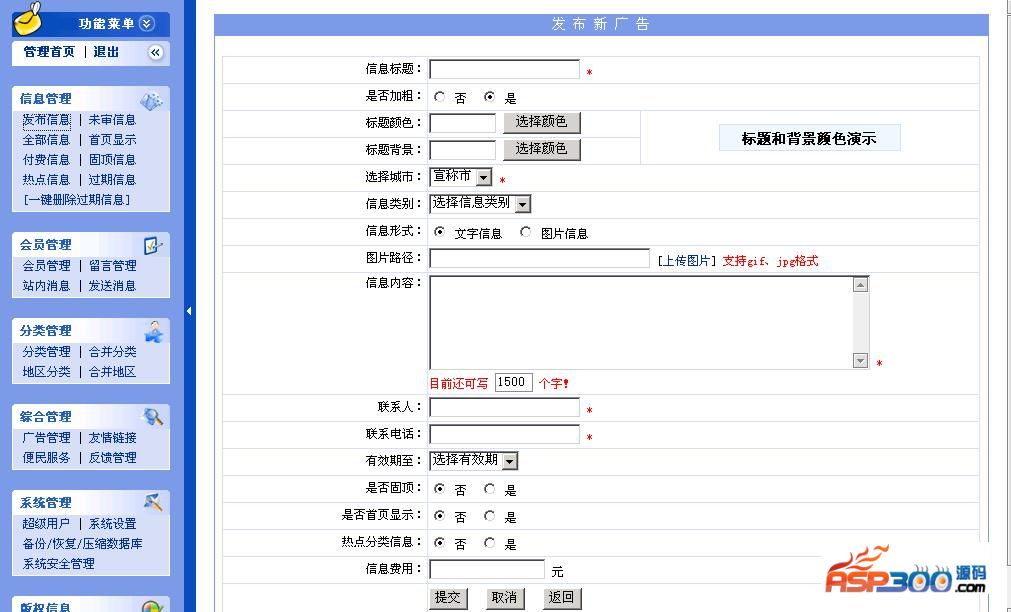The width and height of the screenshot is (1011, 612).
Task: Open 留言管理 link
Action: (x=112, y=266)
